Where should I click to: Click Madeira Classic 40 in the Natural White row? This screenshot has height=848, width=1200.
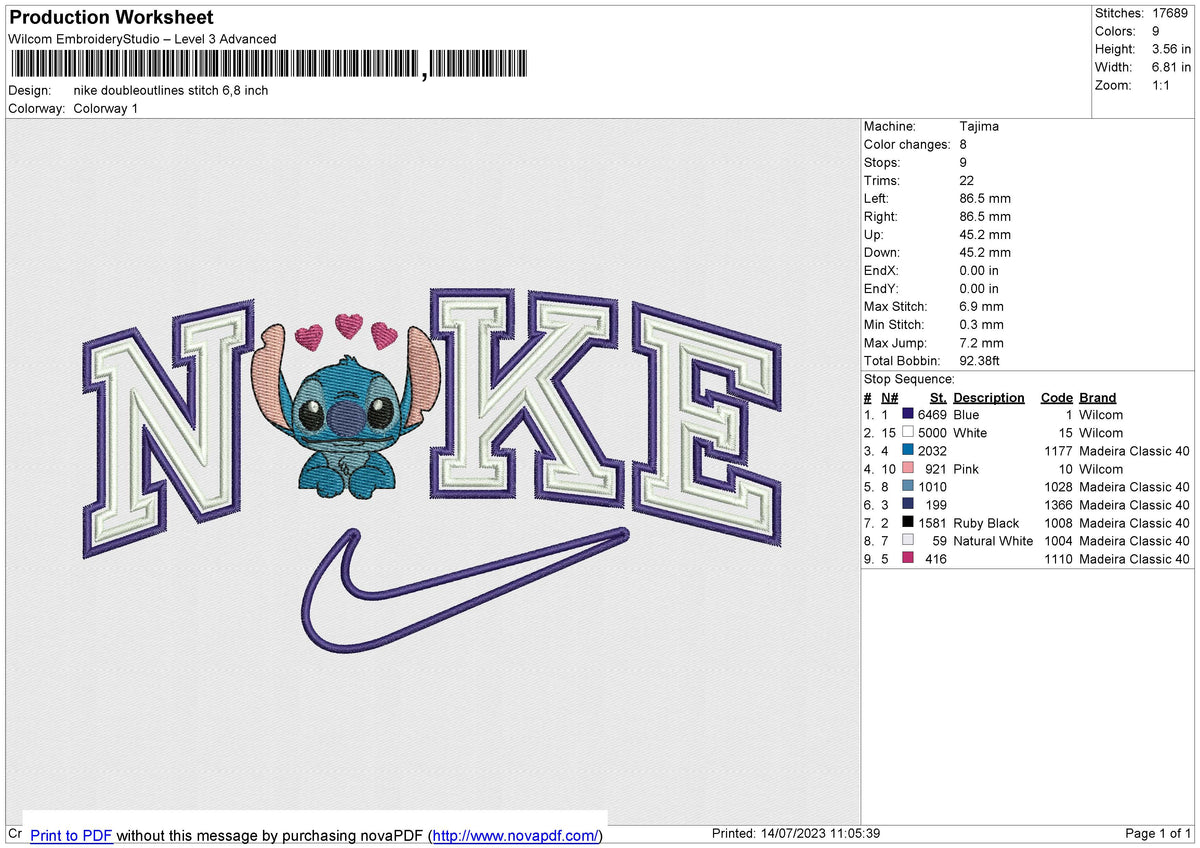[1134, 541]
